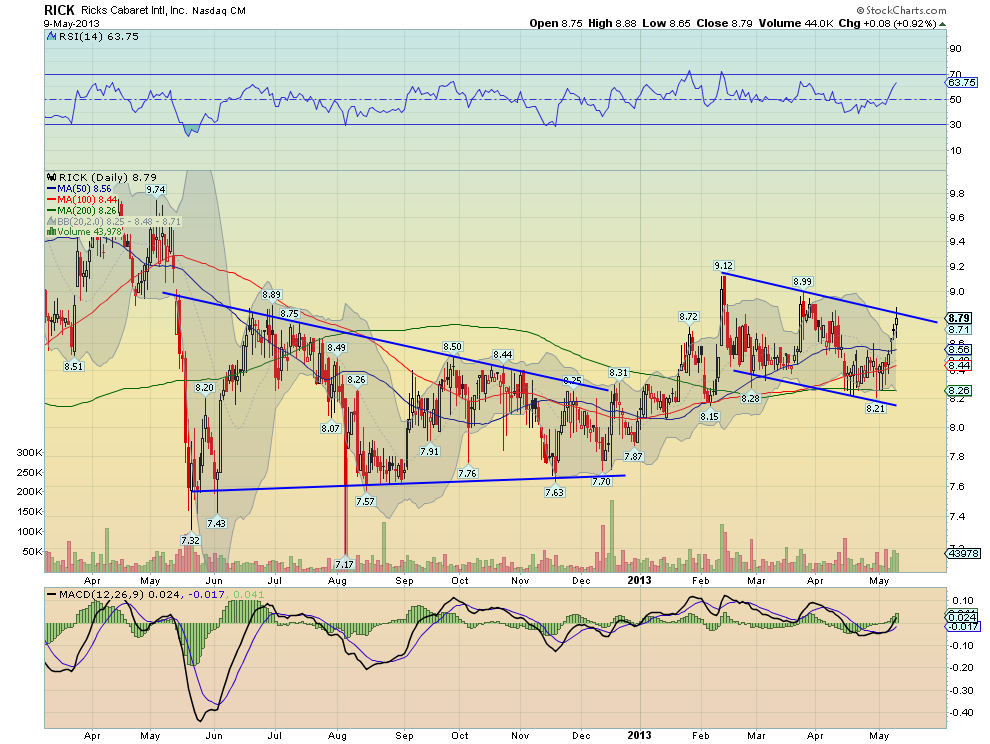
Task: Click the volume bars icon in the legend
Action: (x=52, y=232)
